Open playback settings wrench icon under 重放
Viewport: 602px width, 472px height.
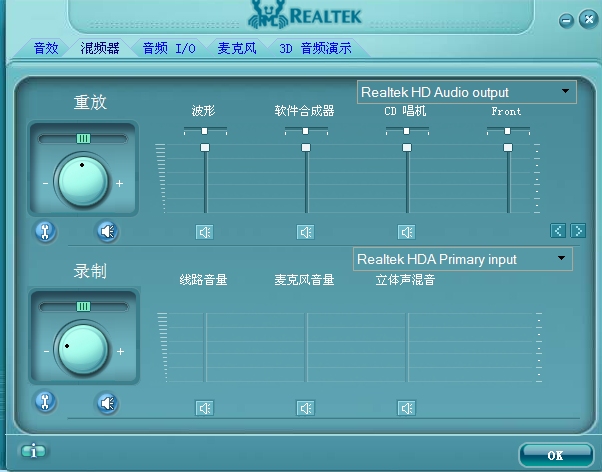[44, 232]
